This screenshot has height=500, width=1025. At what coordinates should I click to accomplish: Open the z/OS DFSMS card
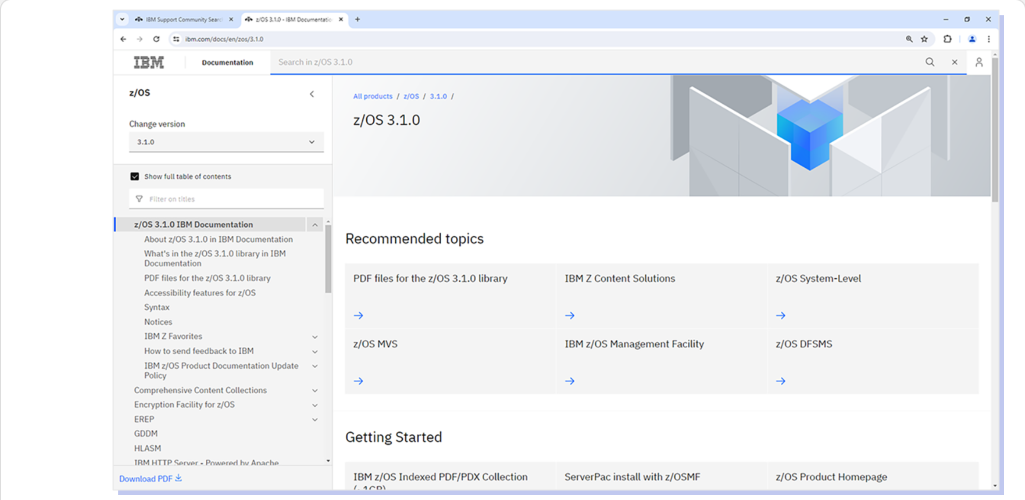tap(873, 361)
